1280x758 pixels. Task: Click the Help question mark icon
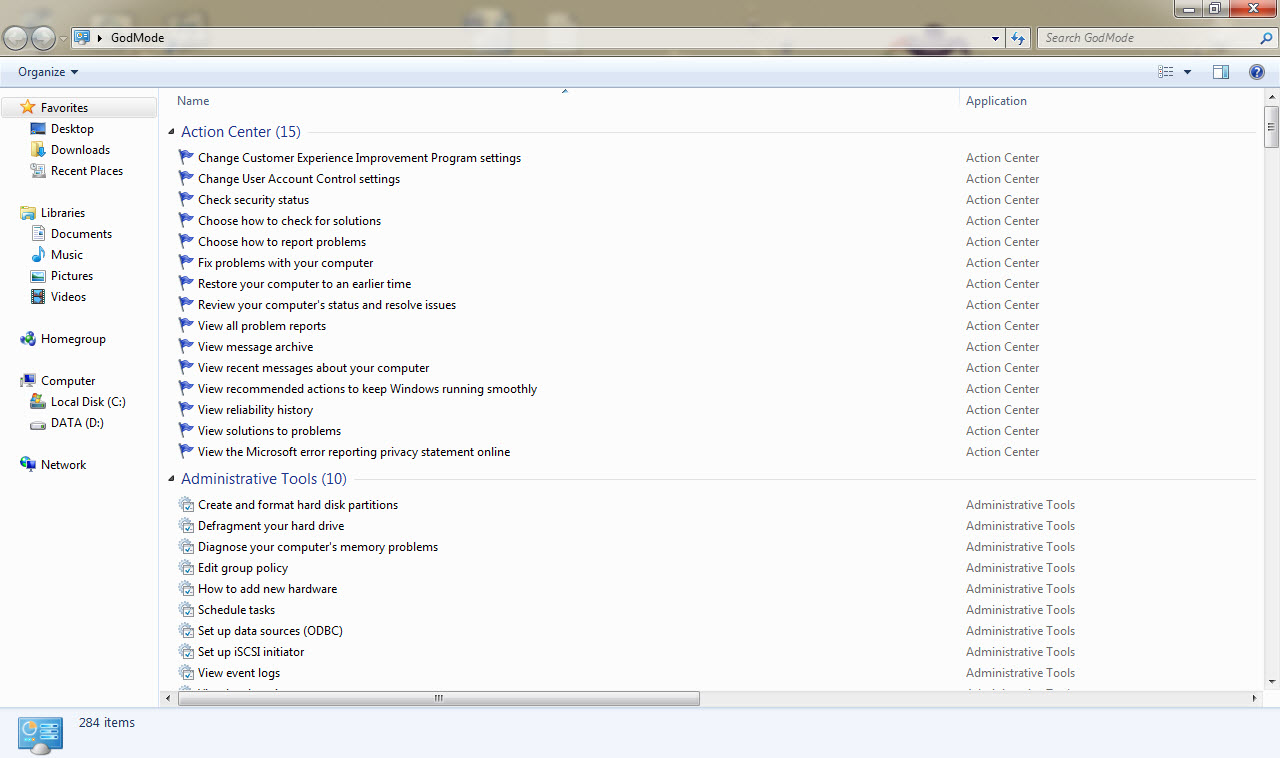coord(1257,72)
